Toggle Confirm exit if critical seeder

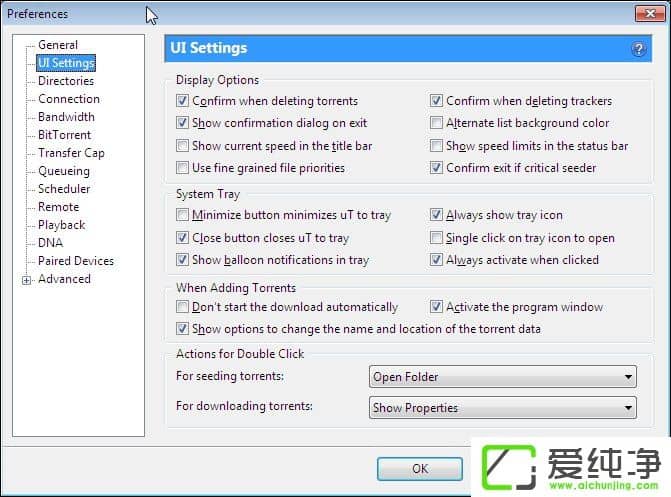coord(436,167)
